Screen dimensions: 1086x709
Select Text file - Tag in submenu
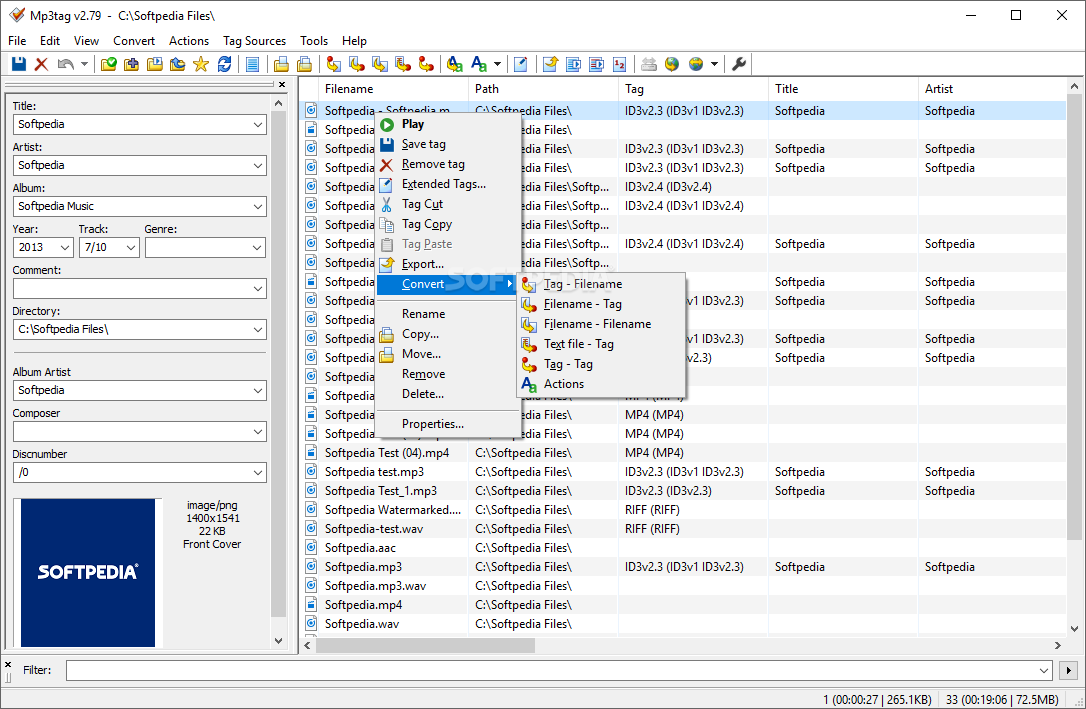pos(601,344)
